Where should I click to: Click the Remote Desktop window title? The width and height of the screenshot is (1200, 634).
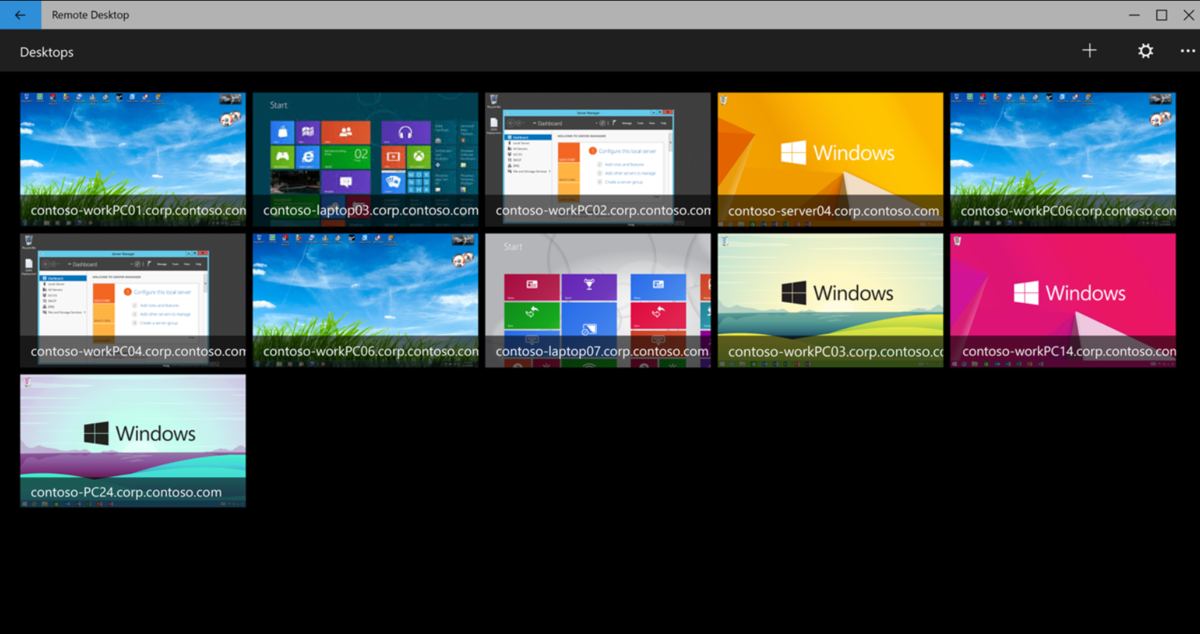point(91,15)
